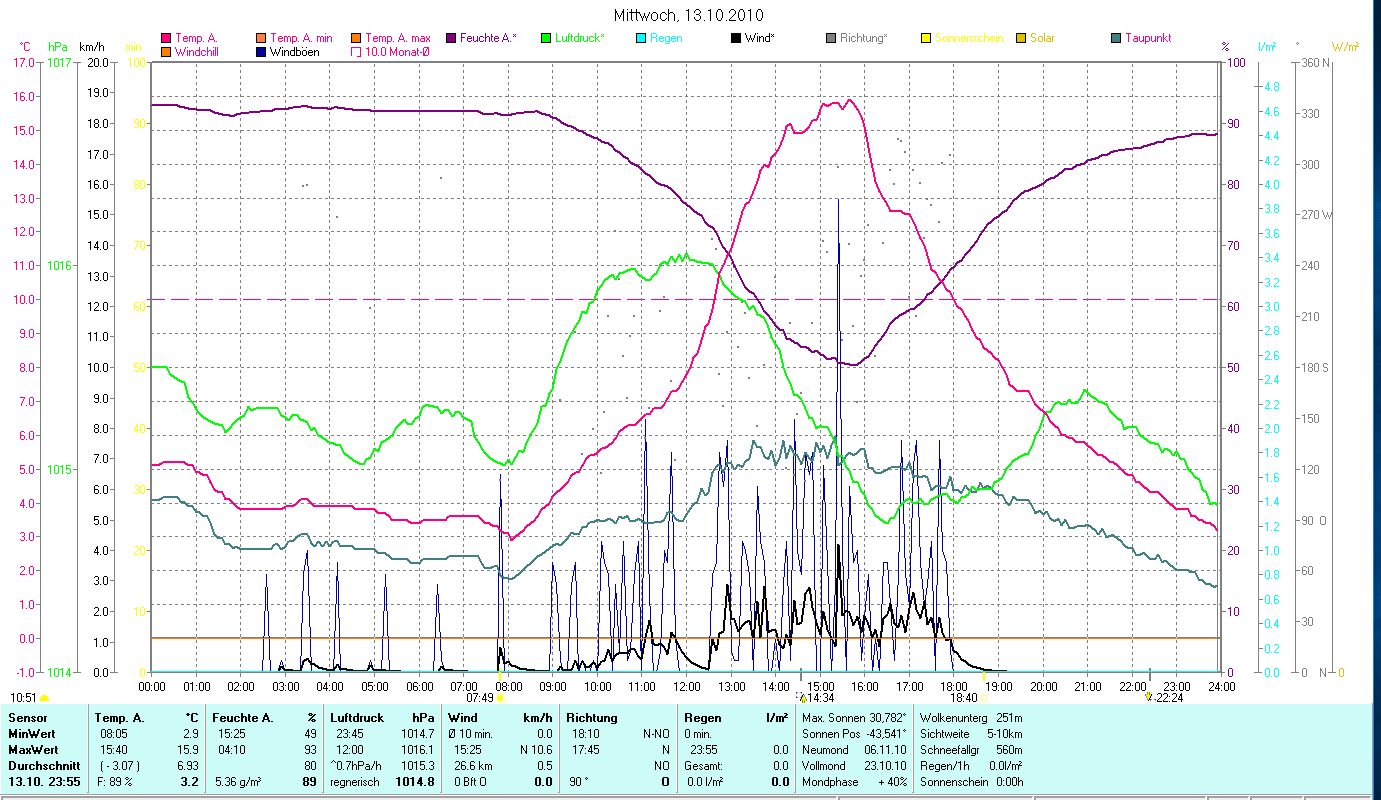Select the 'Temp. A. max' legend label
The height and width of the screenshot is (800, 1381).
(x=398, y=38)
